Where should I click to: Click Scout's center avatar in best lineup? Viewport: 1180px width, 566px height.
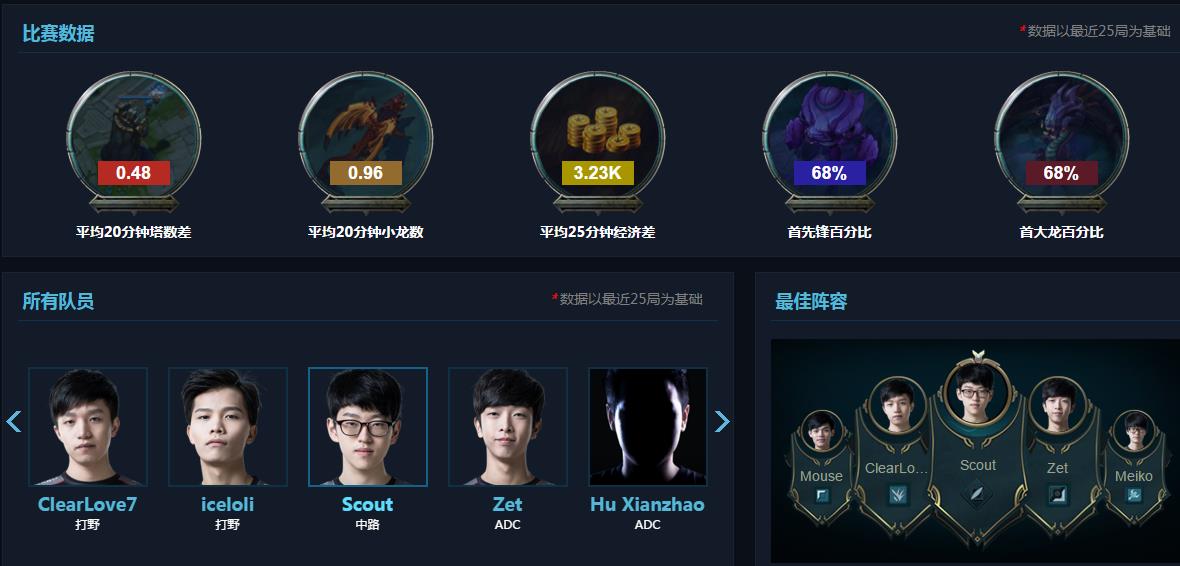click(978, 393)
